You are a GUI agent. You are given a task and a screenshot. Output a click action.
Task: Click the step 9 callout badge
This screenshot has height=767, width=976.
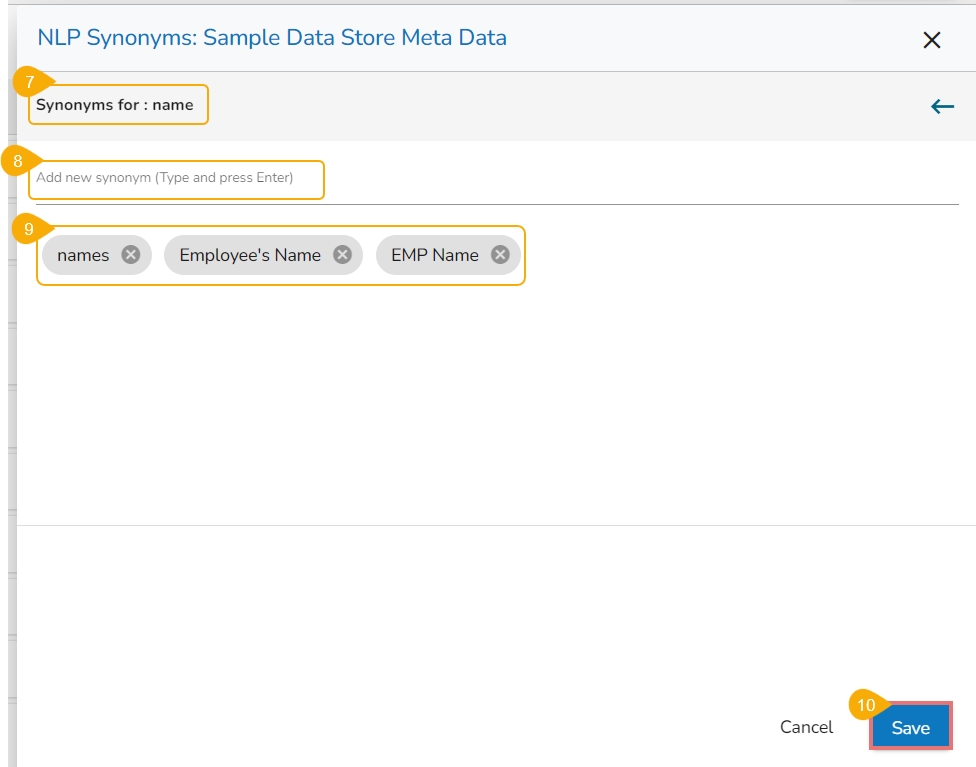(29, 229)
